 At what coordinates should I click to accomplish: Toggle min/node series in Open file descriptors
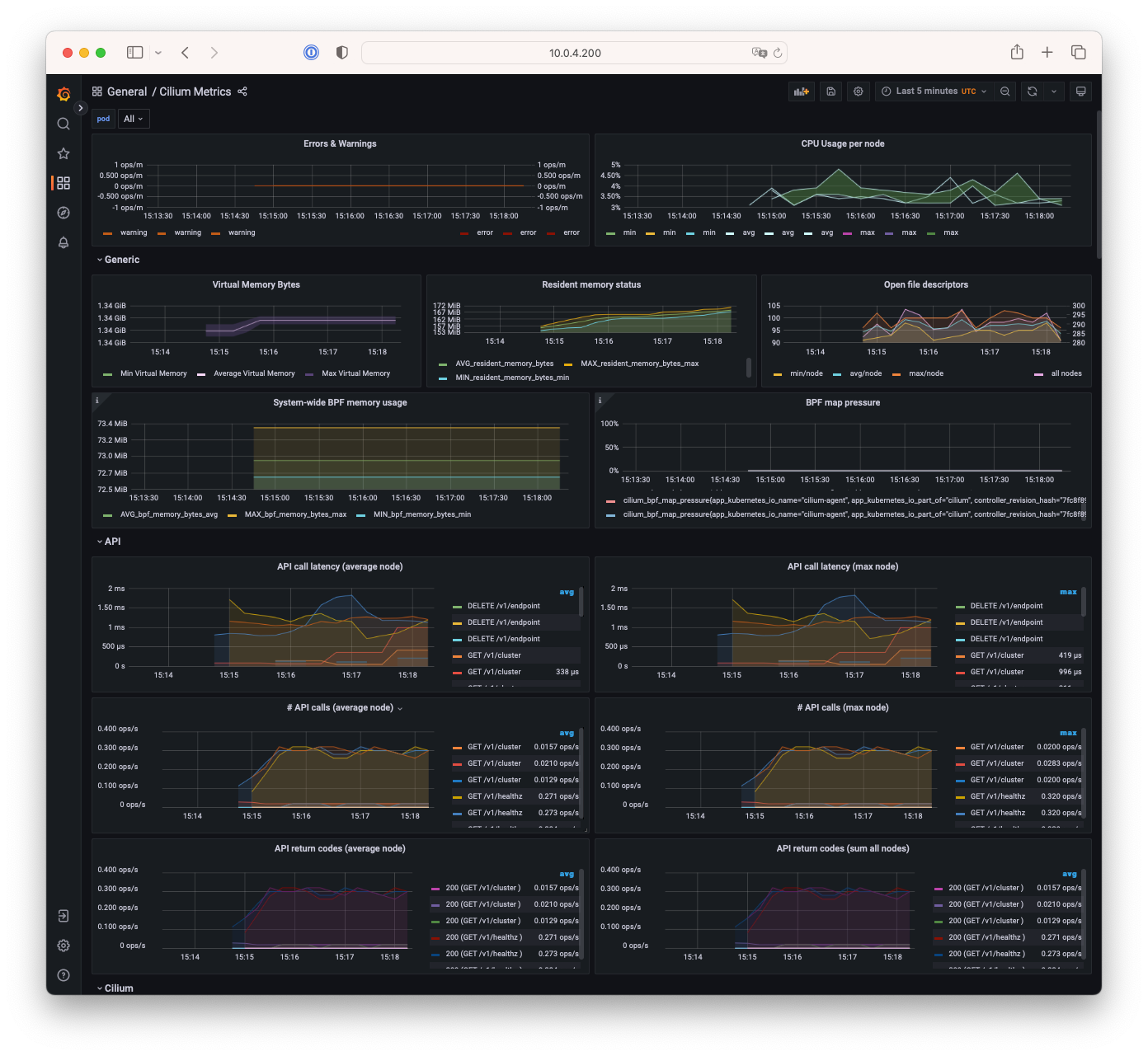coord(807,373)
